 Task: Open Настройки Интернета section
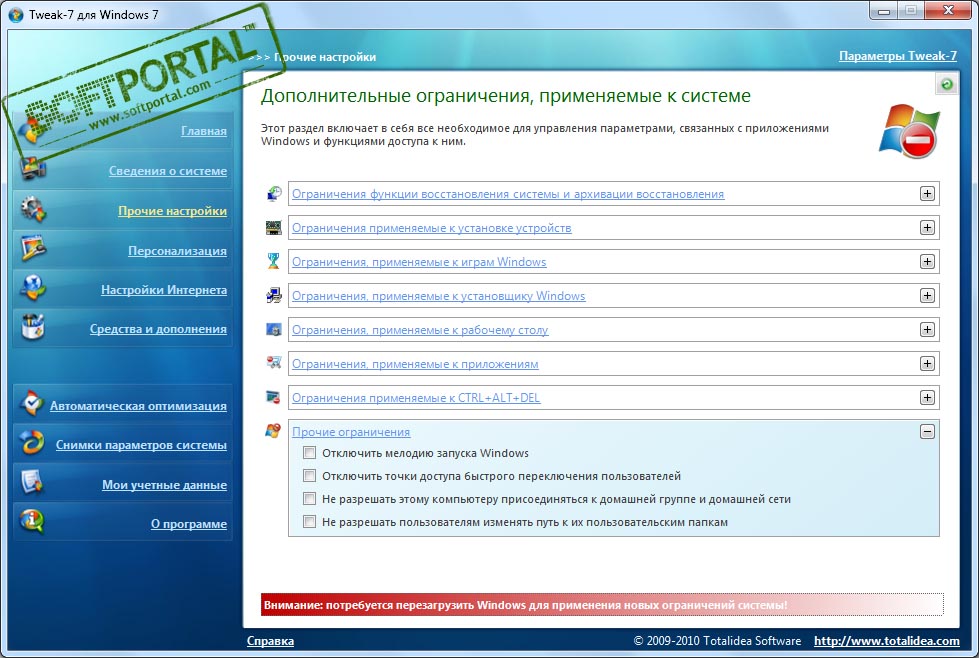(x=164, y=290)
